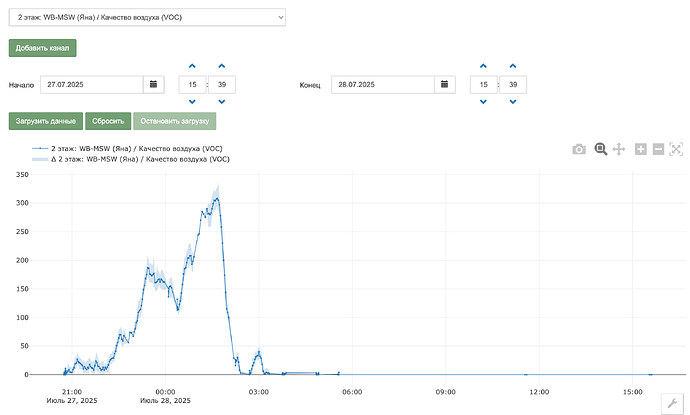Click the Сбросить button
This screenshot has height=415, width=690.
click(x=108, y=121)
